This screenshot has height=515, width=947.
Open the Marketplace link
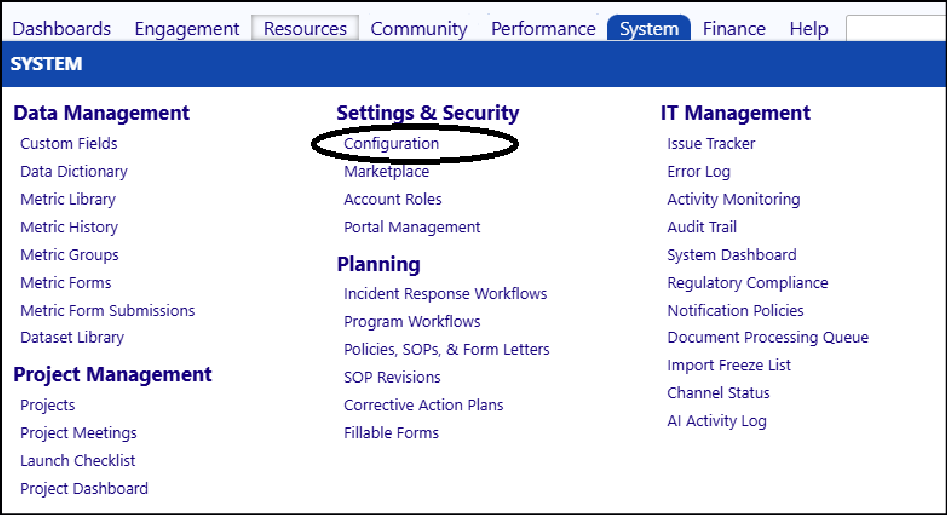(x=387, y=171)
